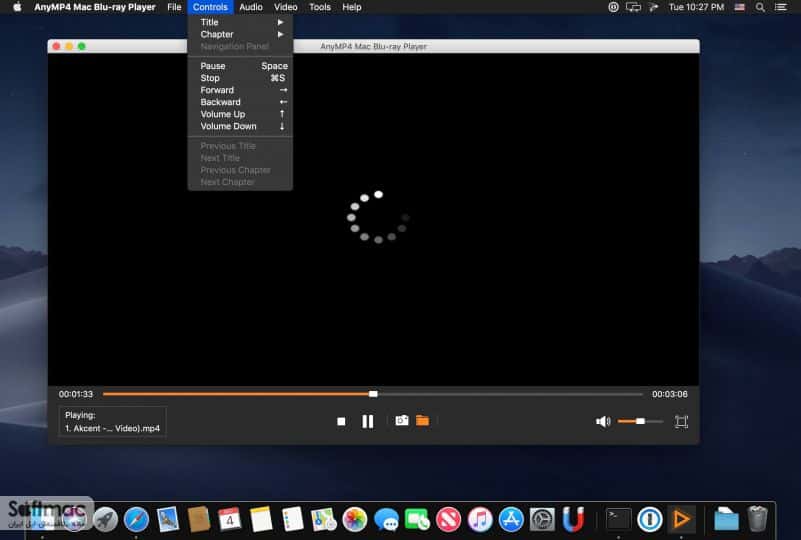
Task: Enter full screen mode via corner icon
Action: pos(681,421)
